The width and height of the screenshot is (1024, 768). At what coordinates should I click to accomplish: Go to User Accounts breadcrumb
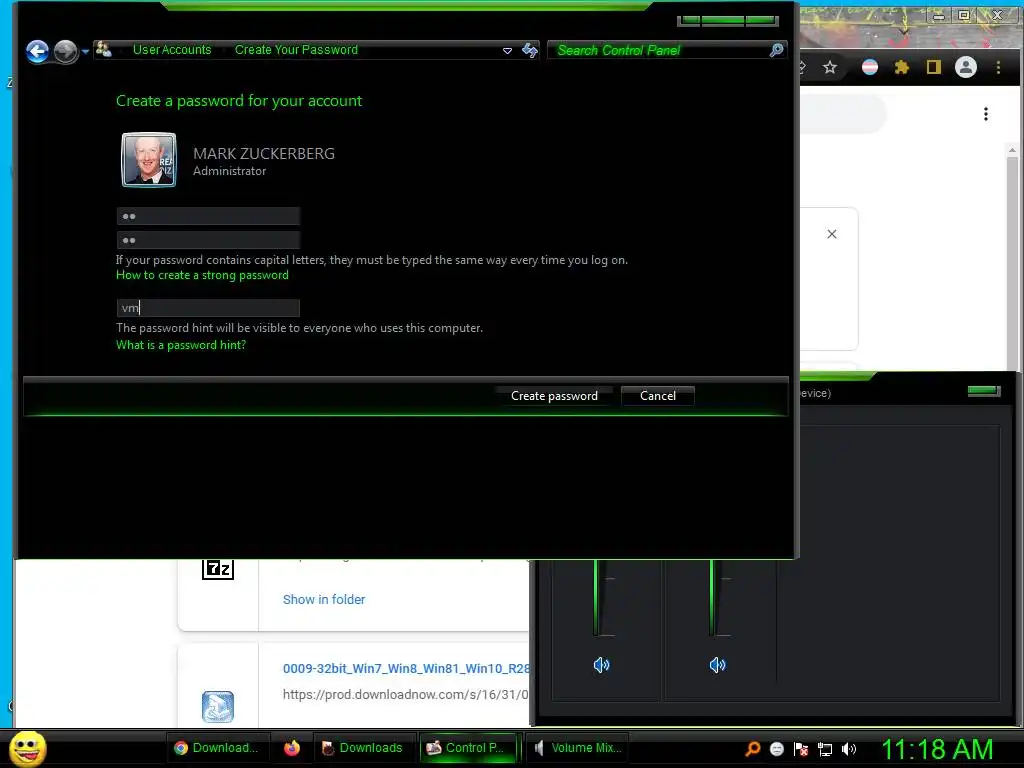(172, 50)
